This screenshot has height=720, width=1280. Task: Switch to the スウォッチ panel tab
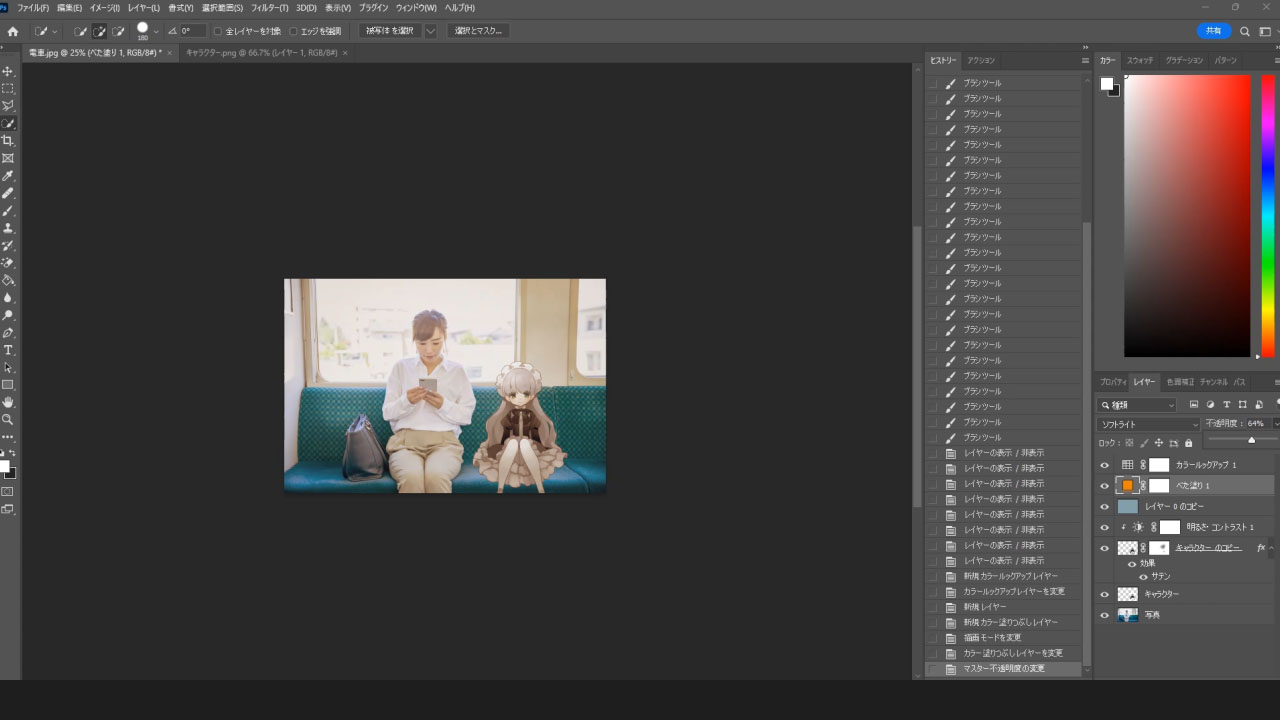pos(1140,60)
